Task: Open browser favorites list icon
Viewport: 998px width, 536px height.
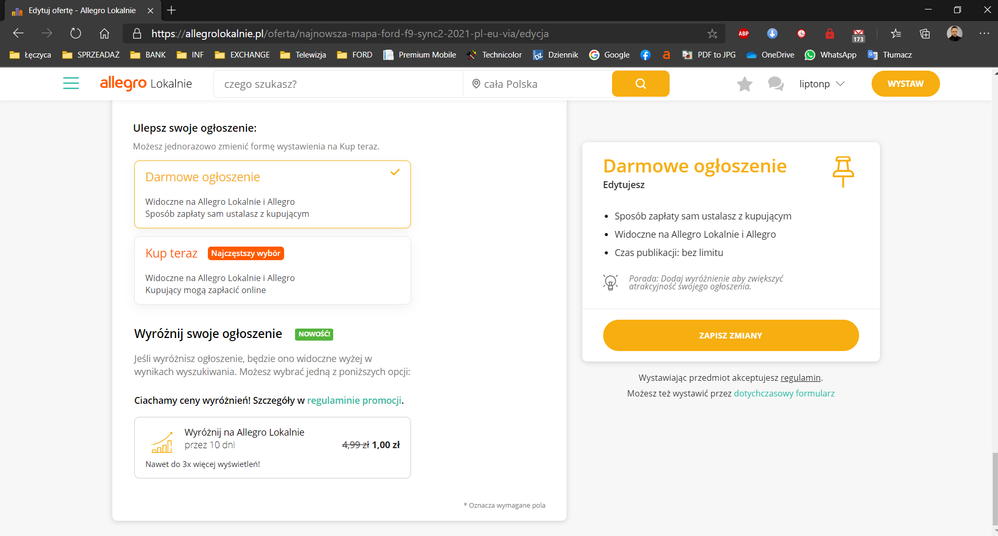Action: point(896,34)
